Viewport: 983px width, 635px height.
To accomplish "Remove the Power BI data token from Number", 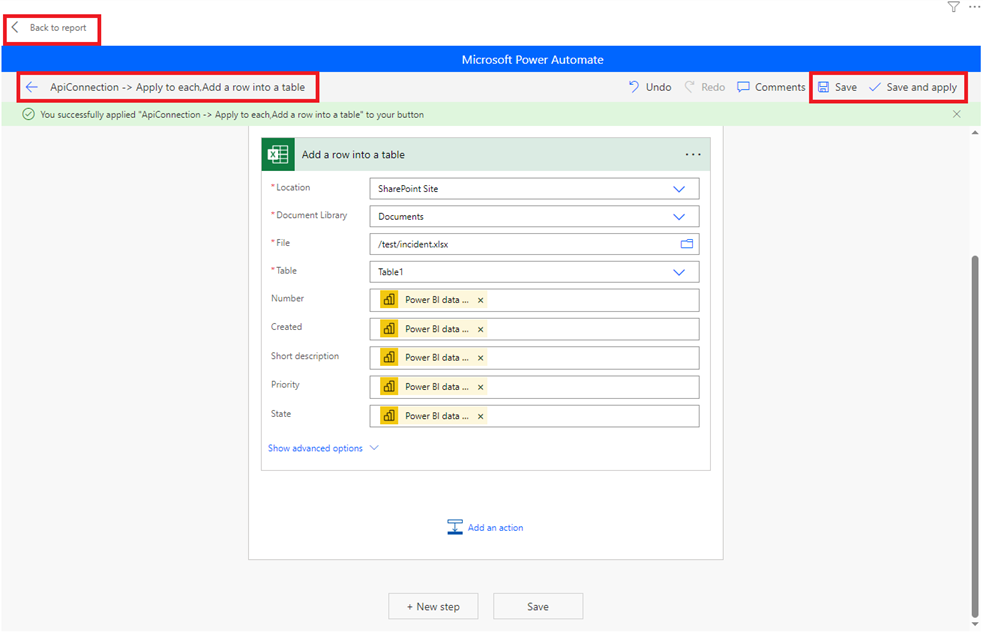I will [480, 300].
